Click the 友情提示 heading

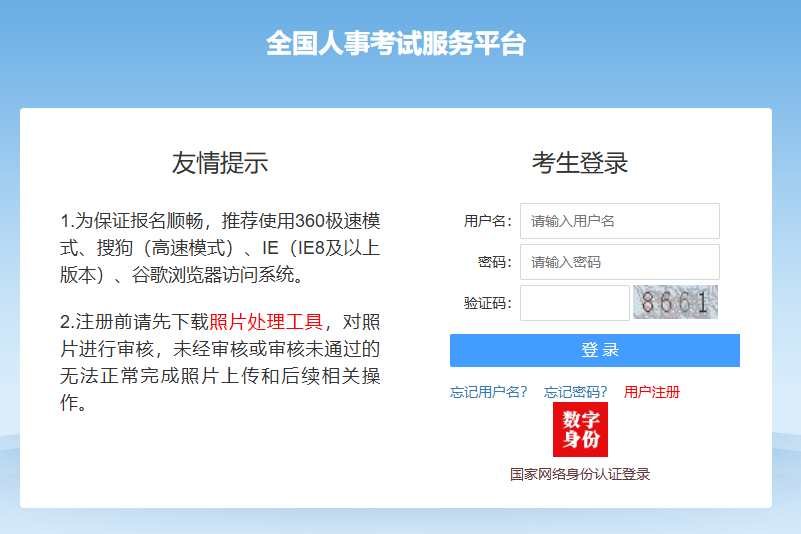pos(220,163)
